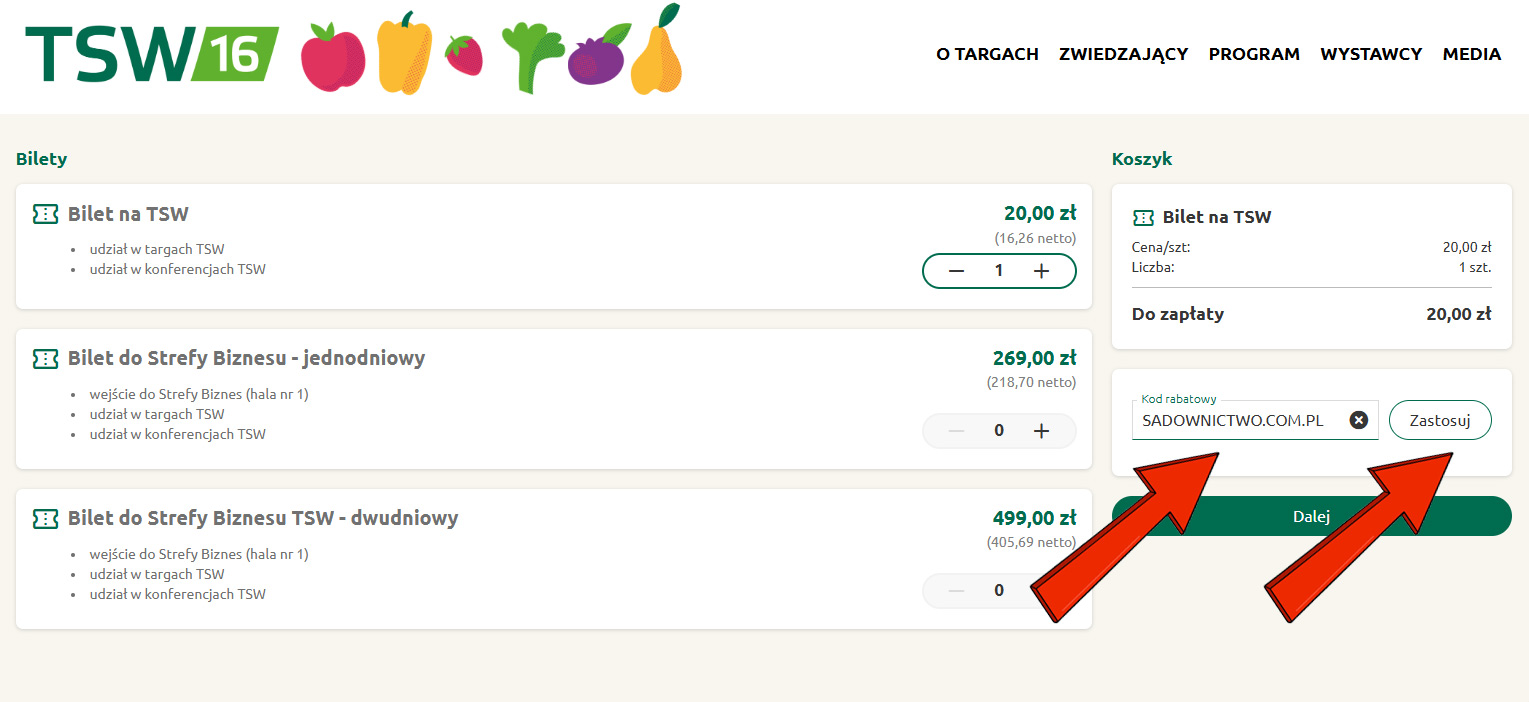Click the ticket icon of the dwudniowy ticket

(x=45, y=518)
